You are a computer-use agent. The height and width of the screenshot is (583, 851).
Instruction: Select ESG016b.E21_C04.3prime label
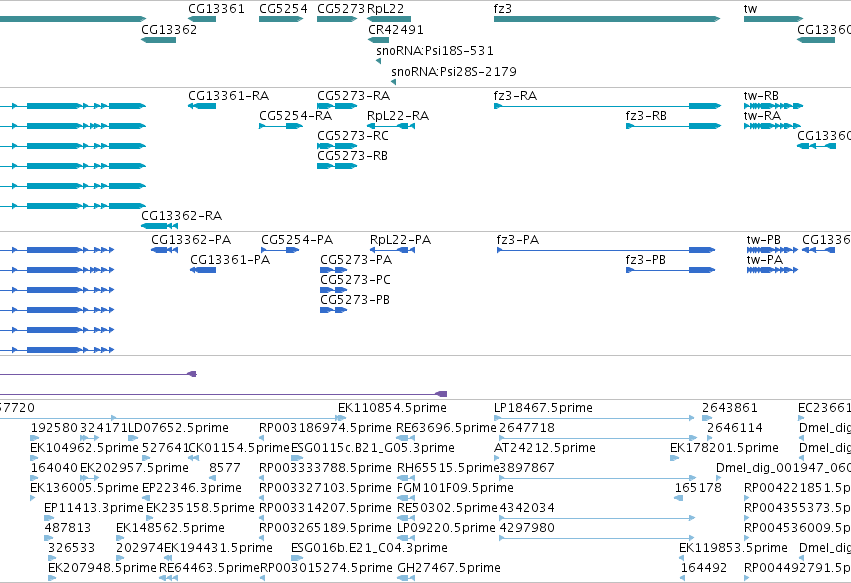point(369,548)
